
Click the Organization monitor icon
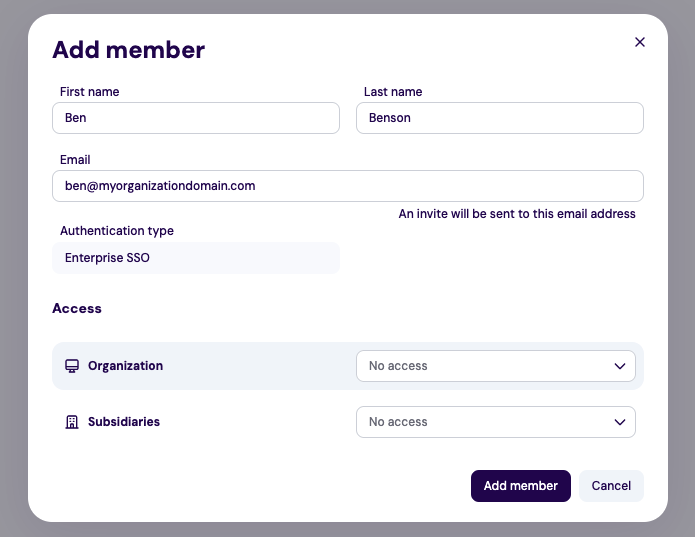[x=72, y=366]
